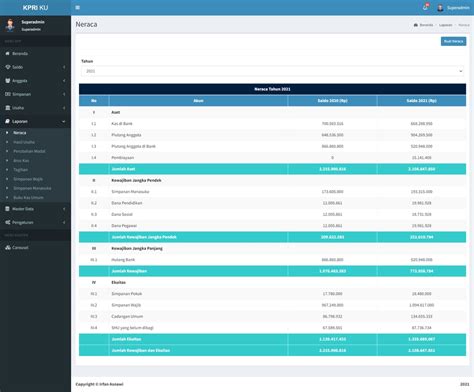This screenshot has width=474, height=392.
Task: Expand the Usaha submenu arrow
Action: [x=64, y=108]
